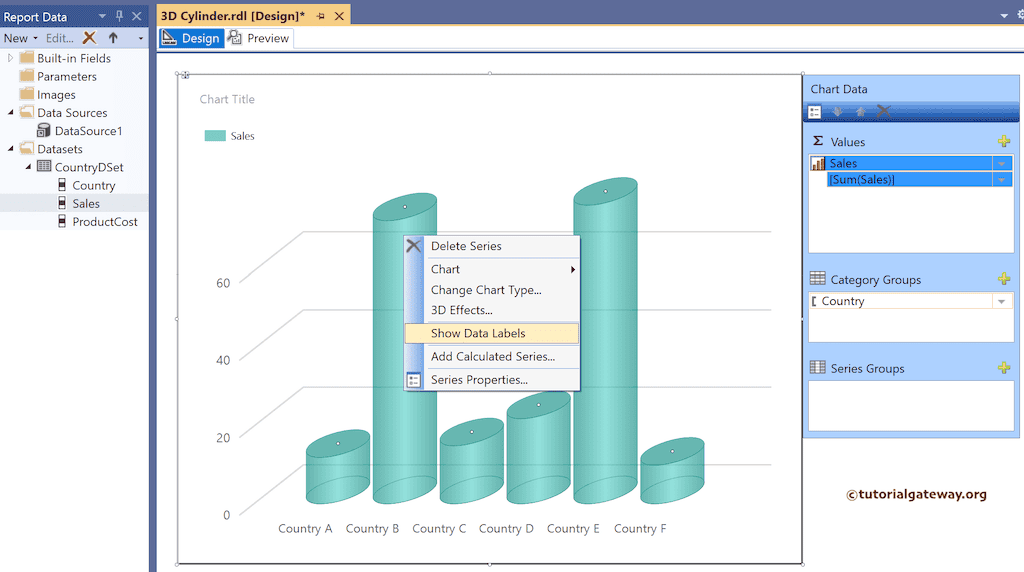Select the [Sum(Sales)] value field
1024x572 pixels.
[910, 180]
